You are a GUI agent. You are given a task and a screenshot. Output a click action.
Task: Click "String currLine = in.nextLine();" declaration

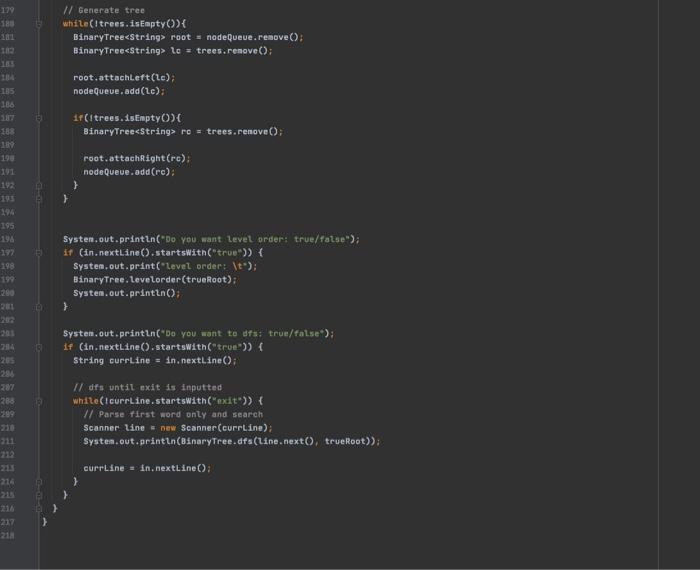(155, 361)
